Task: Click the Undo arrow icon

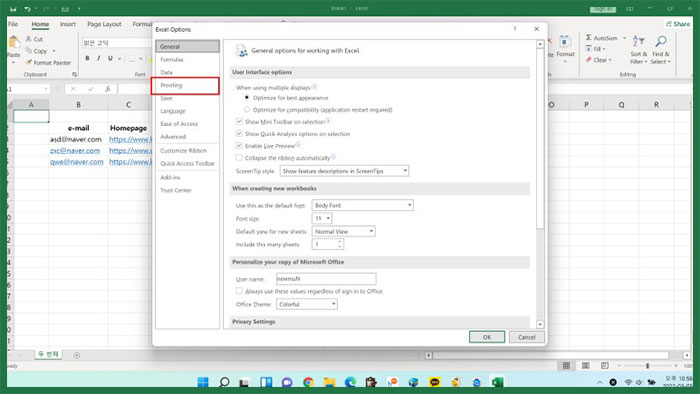Action: [x=28, y=9]
